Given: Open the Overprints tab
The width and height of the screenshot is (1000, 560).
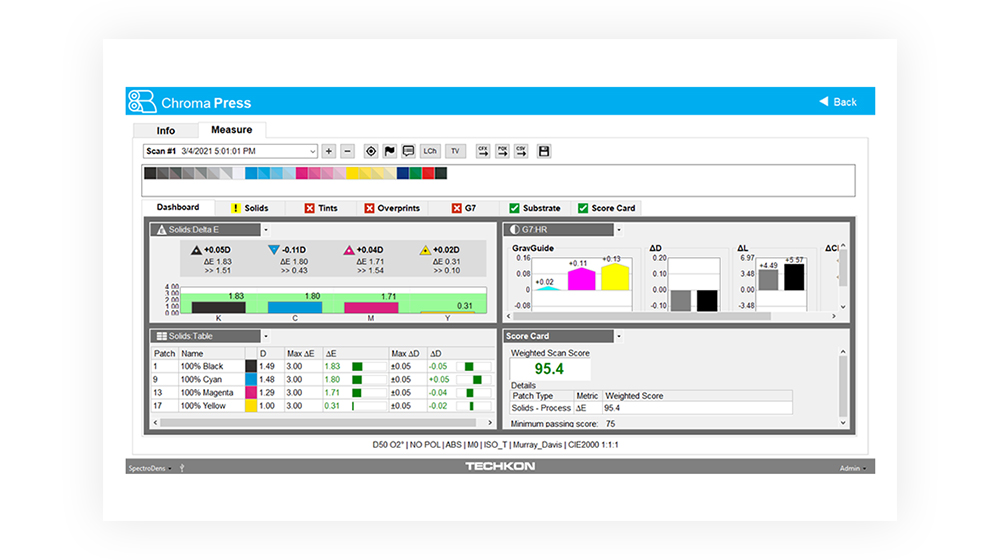Looking at the screenshot, I should click(392, 208).
